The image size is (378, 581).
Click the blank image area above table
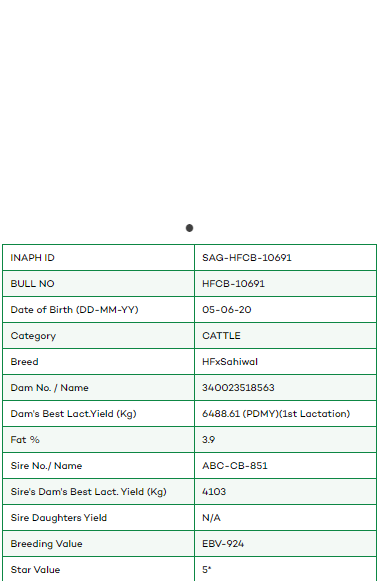tap(189, 107)
